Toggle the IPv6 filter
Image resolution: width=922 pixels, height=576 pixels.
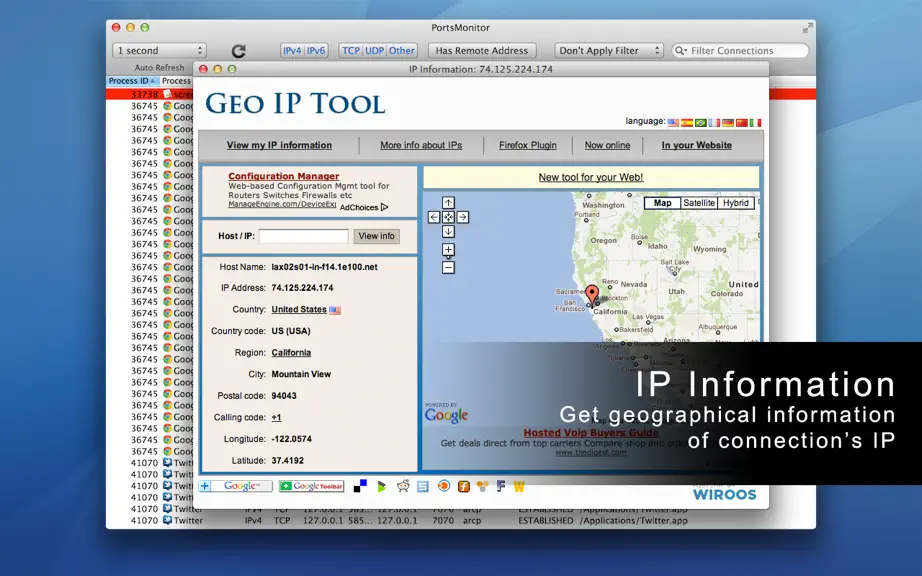[x=316, y=51]
